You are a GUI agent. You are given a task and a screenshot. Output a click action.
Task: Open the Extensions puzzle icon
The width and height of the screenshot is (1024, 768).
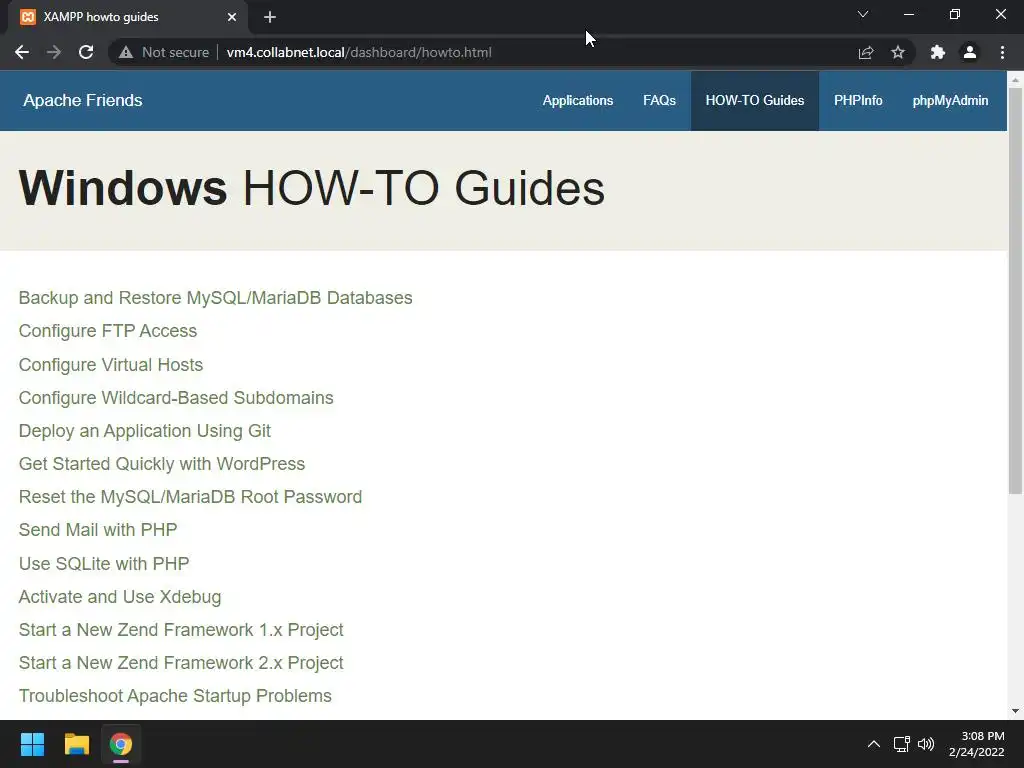coord(938,52)
